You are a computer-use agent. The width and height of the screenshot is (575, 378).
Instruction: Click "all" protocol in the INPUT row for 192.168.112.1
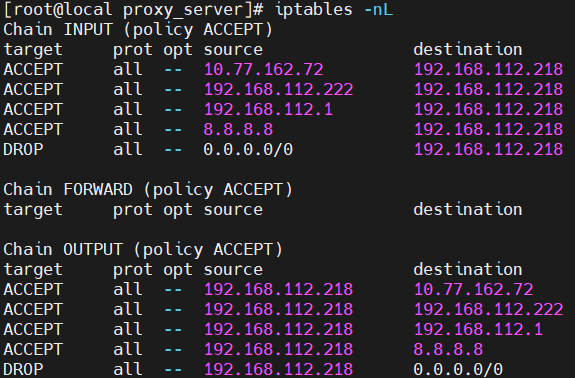click(x=128, y=110)
